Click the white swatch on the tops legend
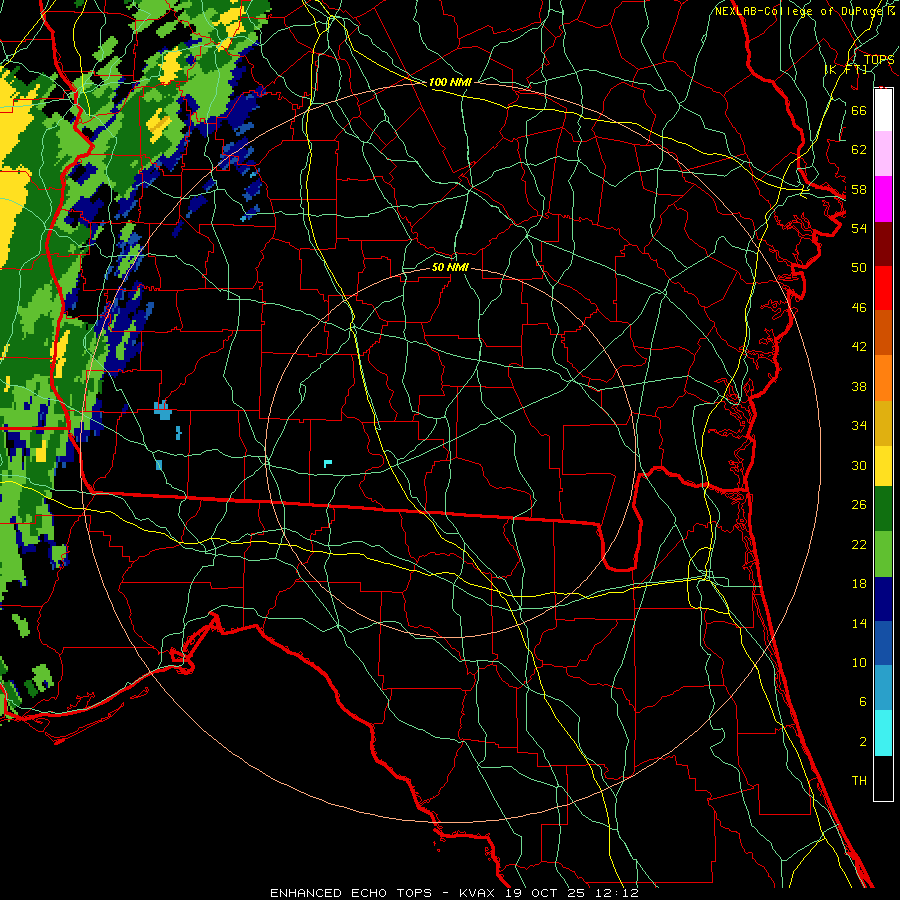This screenshot has width=900, height=900. [883, 110]
